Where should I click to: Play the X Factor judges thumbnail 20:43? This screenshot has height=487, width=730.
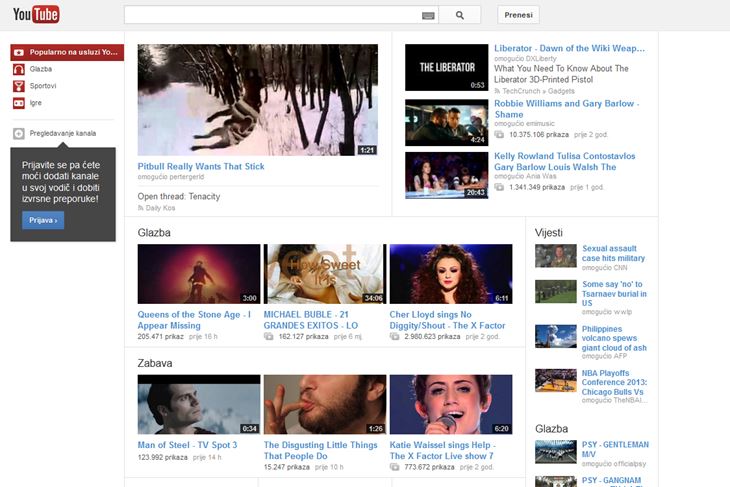pyautogui.click(x=446, y=176)
